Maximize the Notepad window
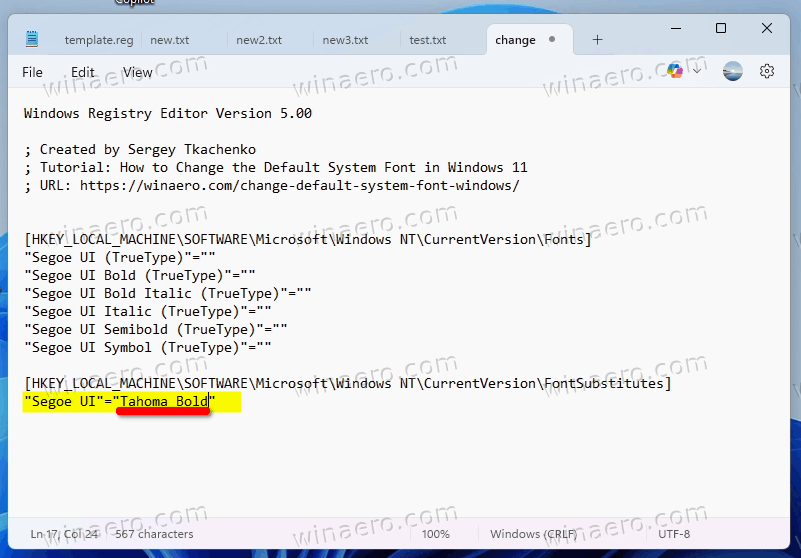 (x=721, y=29)
